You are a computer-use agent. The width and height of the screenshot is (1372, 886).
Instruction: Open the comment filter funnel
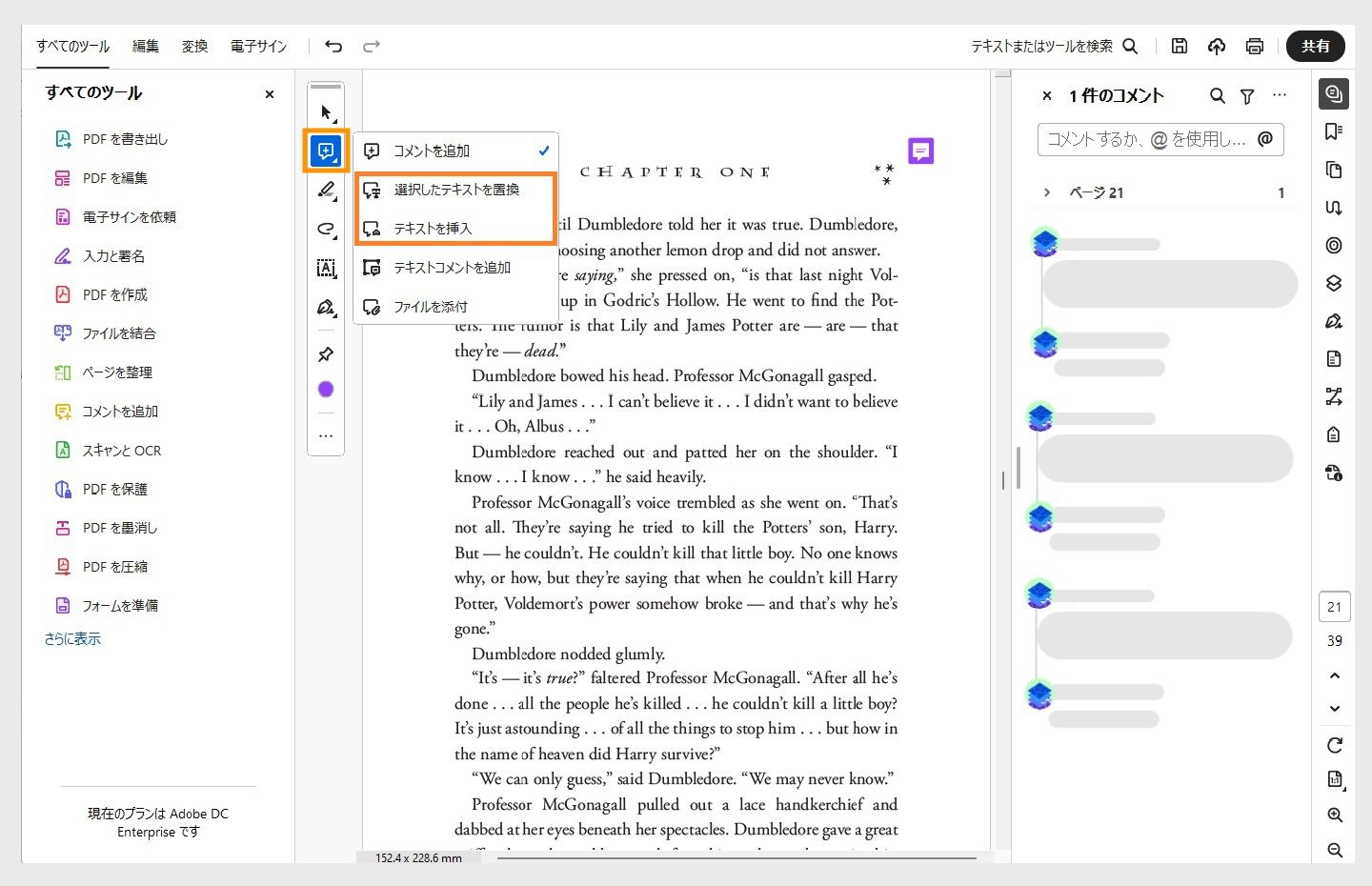point(1247,95)
